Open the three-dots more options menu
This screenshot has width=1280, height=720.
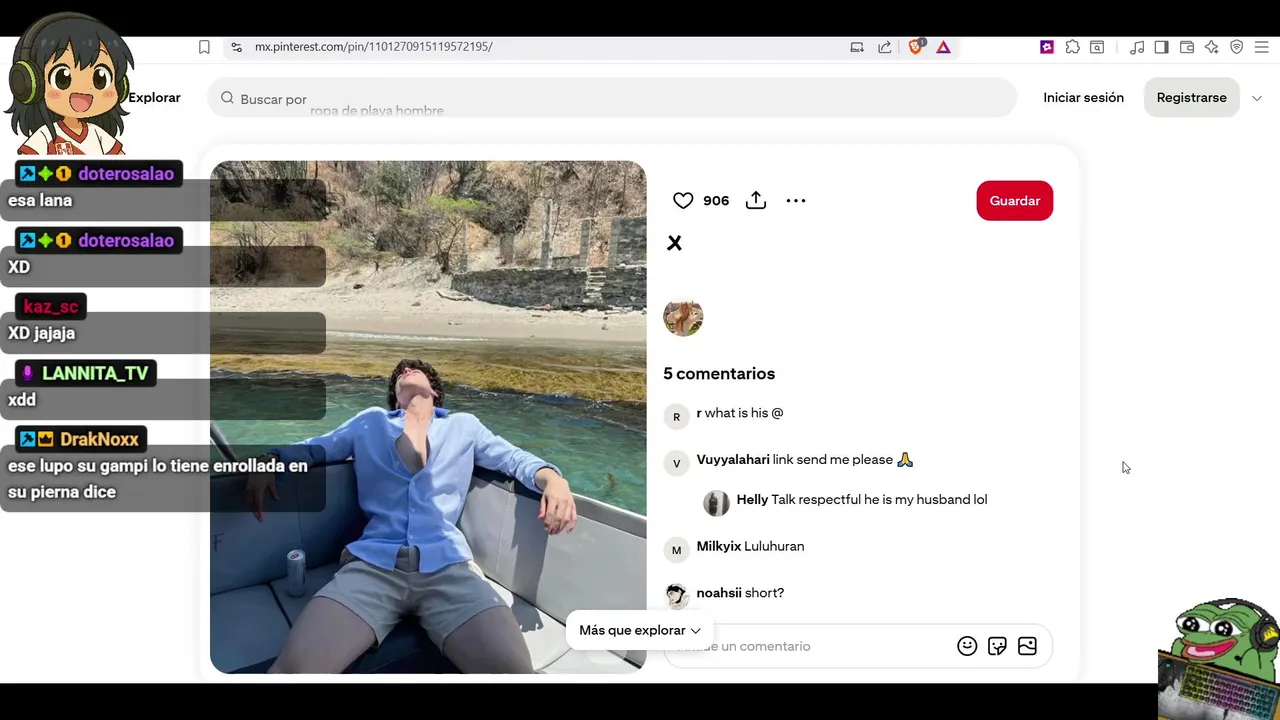pos(796,201)
